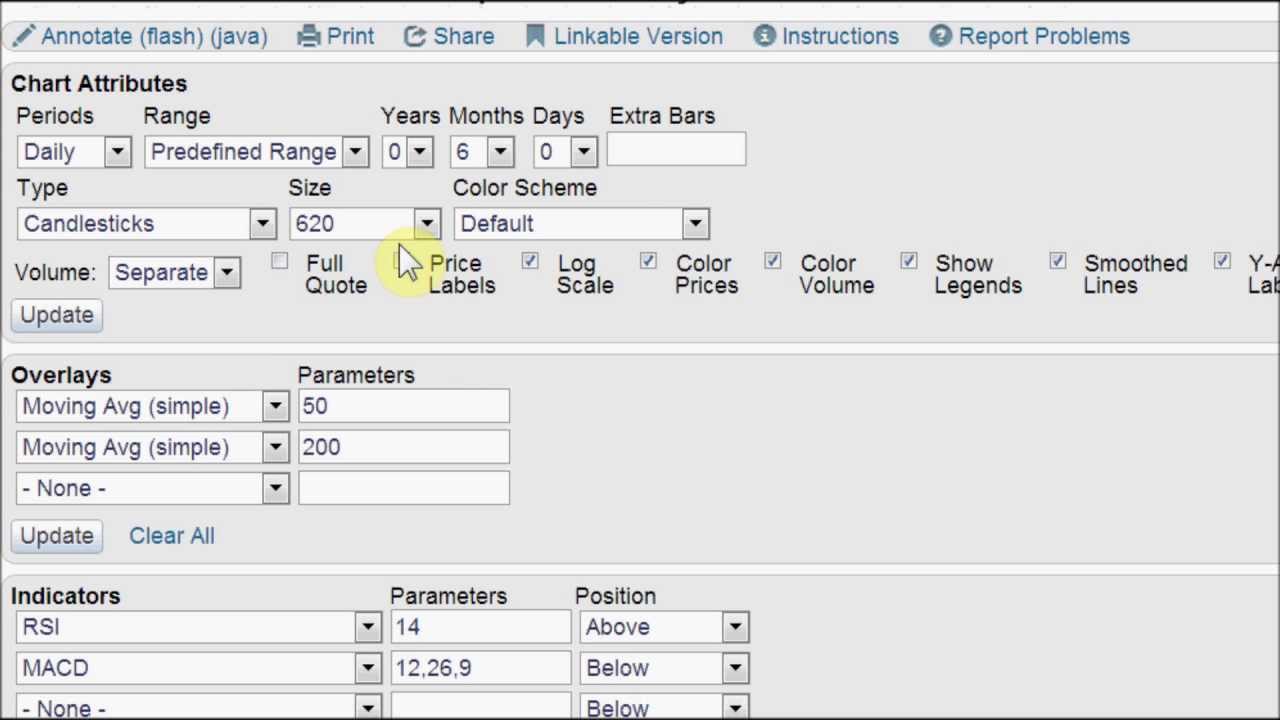Click the Share arrow icon
The image size is (1280, 720).
(415, 36)
